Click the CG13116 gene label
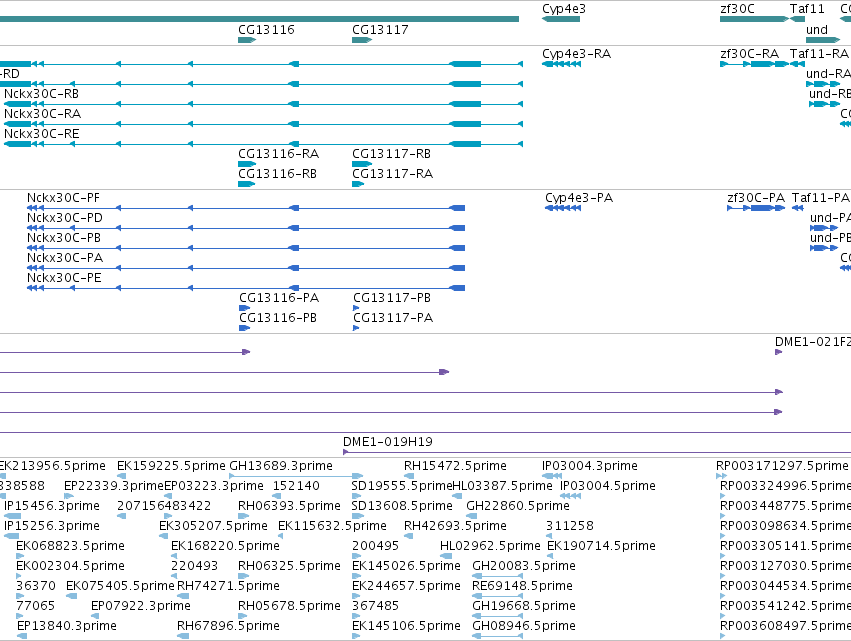 coord(266,30)
